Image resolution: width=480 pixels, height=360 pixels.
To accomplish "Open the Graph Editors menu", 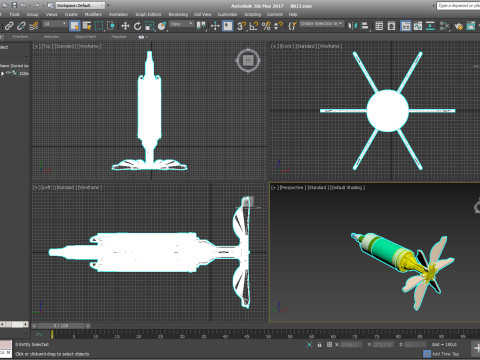I will click(148, 14).
